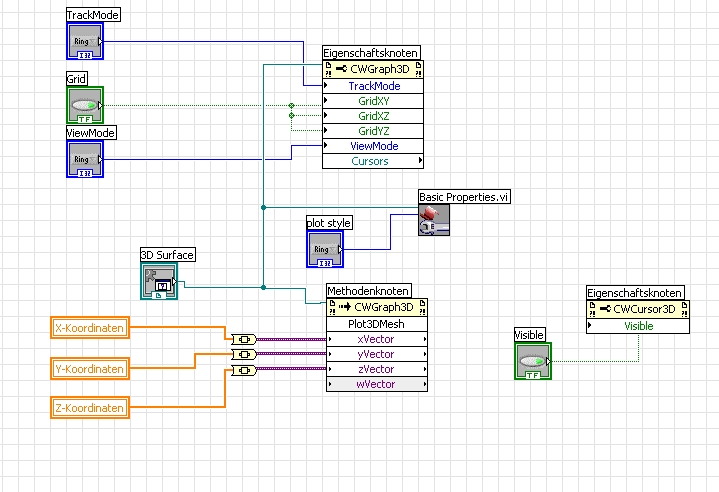Viewport: 719px width, 492px height.
Task: Select the CWGraph3D property node header
Action: pos(373,69)
